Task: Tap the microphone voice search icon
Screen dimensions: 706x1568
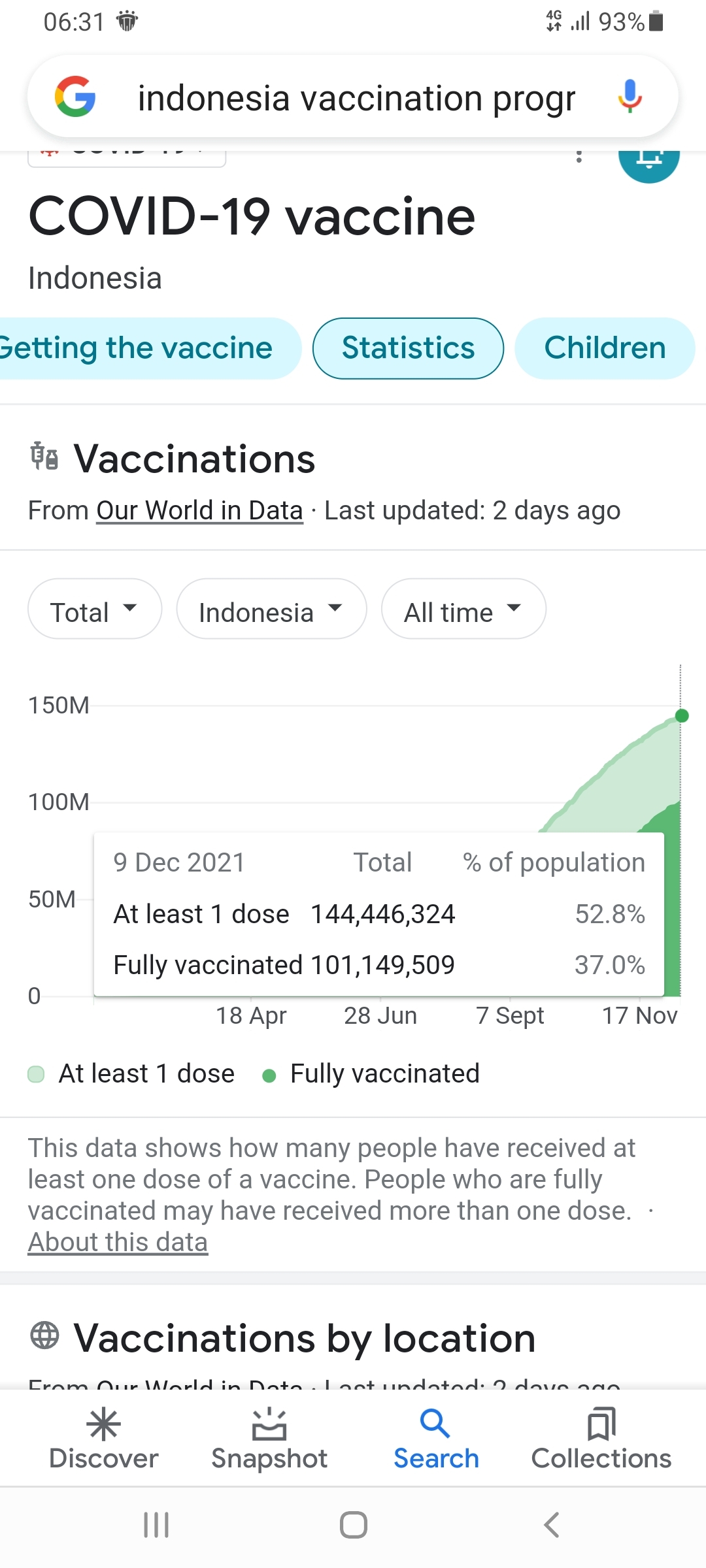Action: (630, 97)
